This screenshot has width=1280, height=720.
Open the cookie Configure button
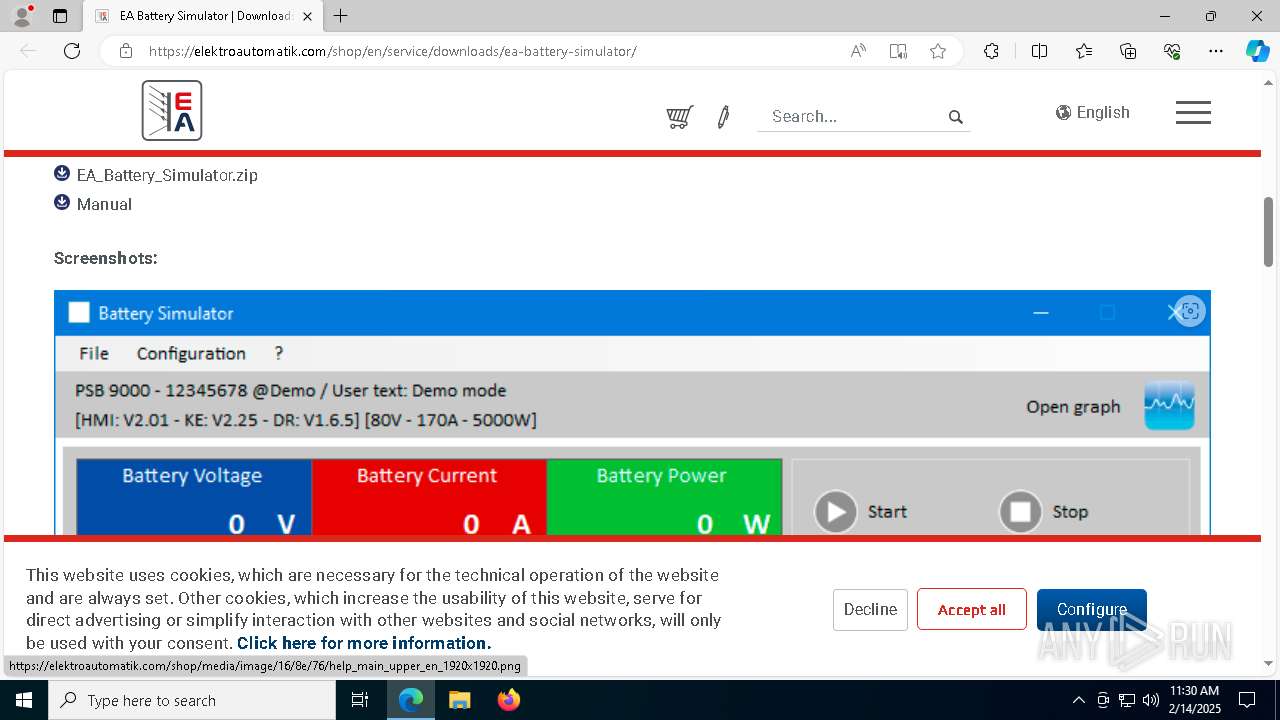point(1091,609)
